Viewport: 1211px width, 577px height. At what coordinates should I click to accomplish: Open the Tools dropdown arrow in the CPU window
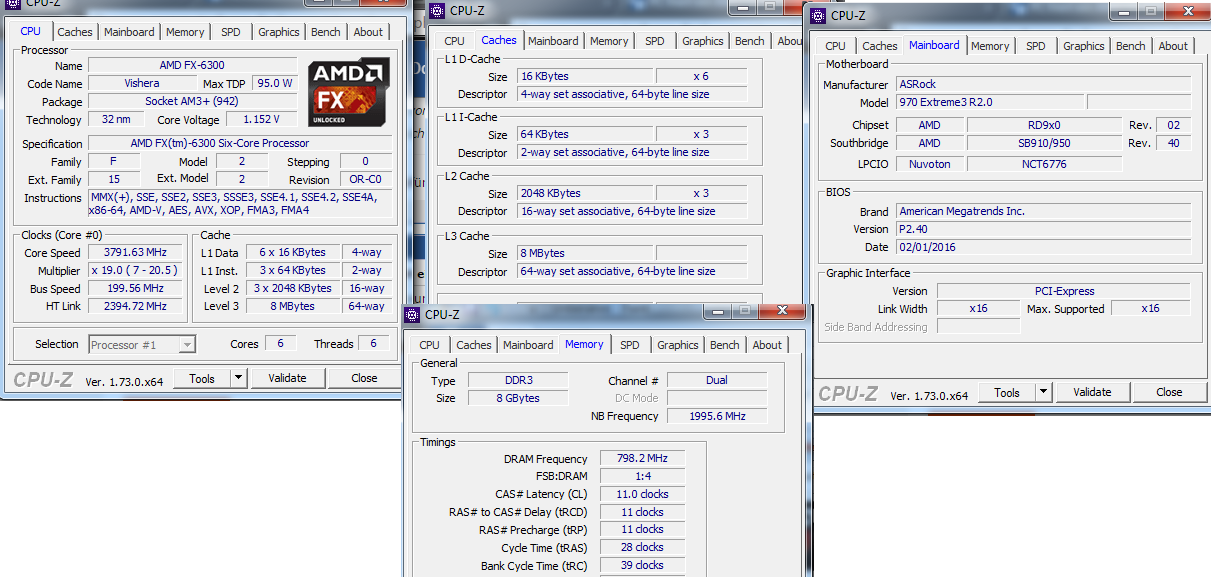[238, 378]
